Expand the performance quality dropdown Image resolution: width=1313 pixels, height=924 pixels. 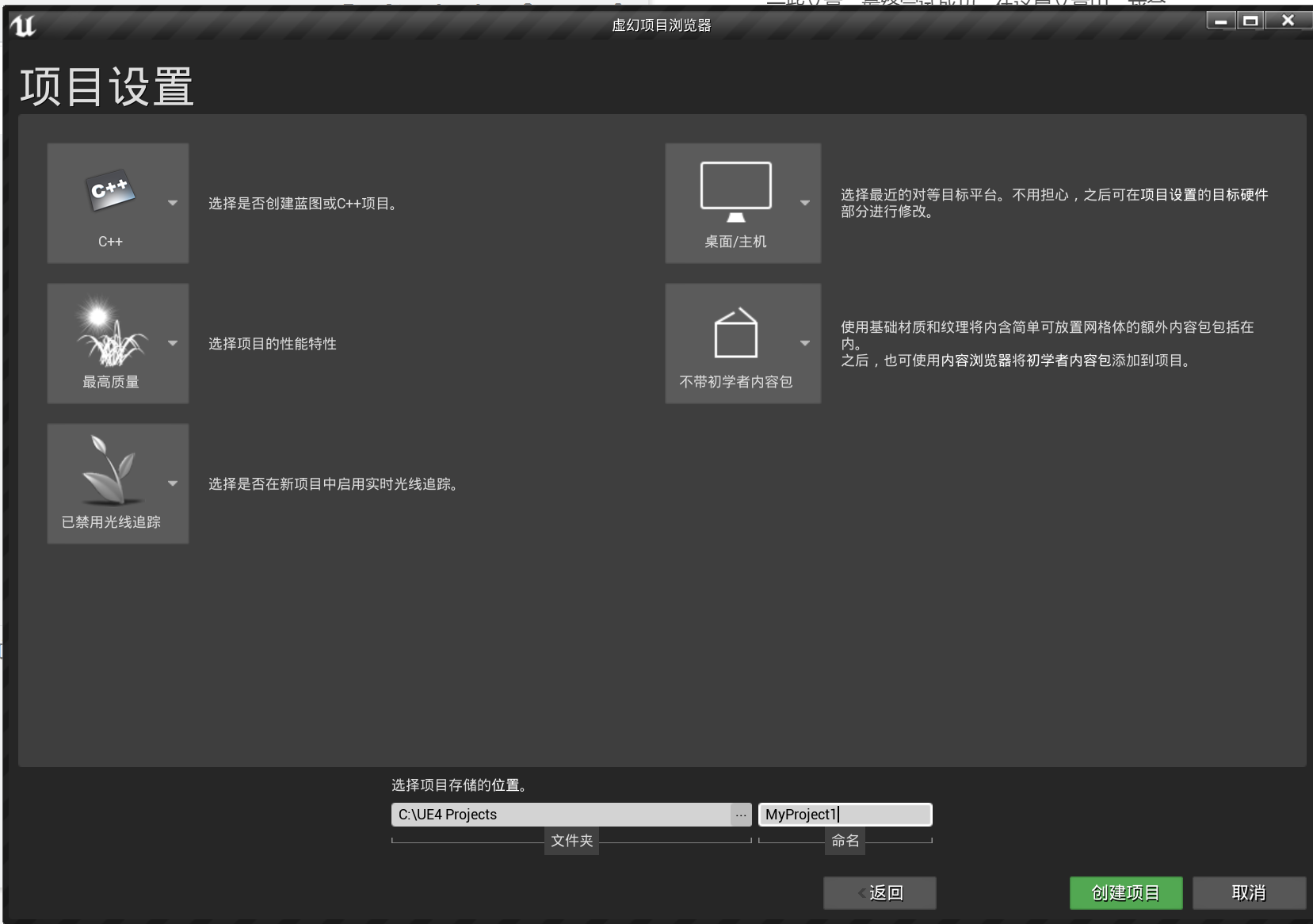tap(174, 343)
